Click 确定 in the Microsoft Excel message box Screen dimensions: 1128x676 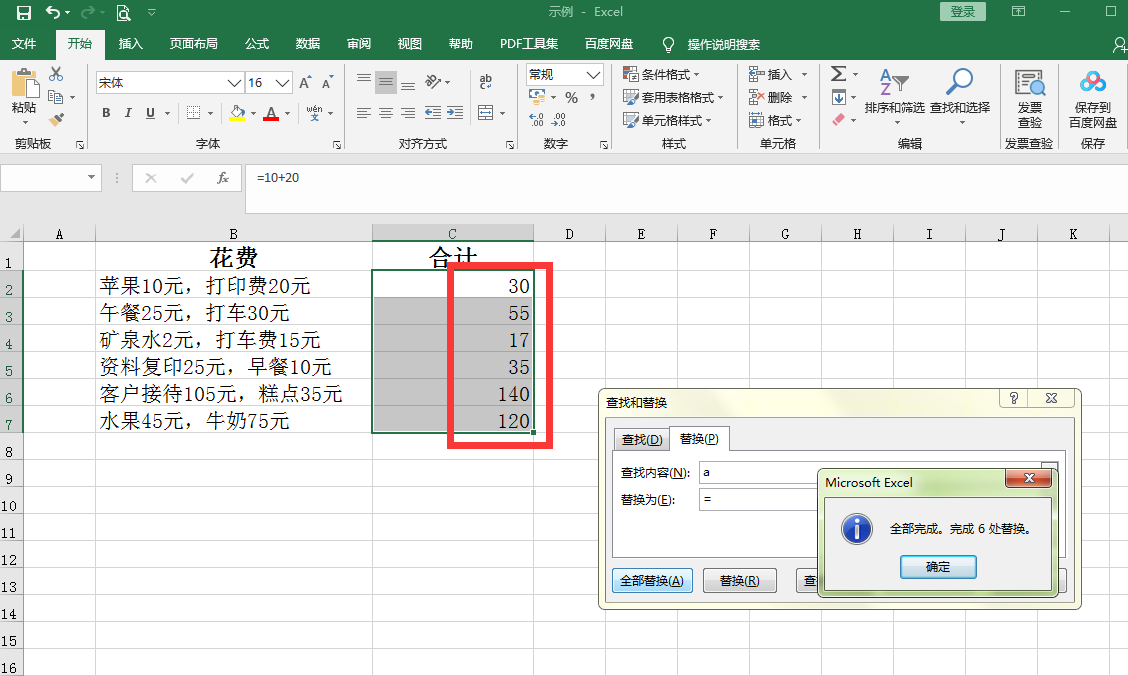coord(938,567)
